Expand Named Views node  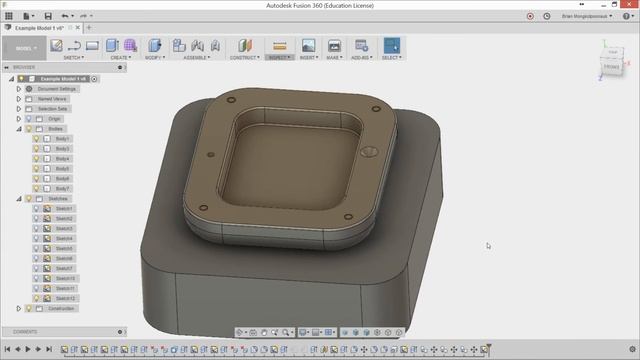[19, 99]
